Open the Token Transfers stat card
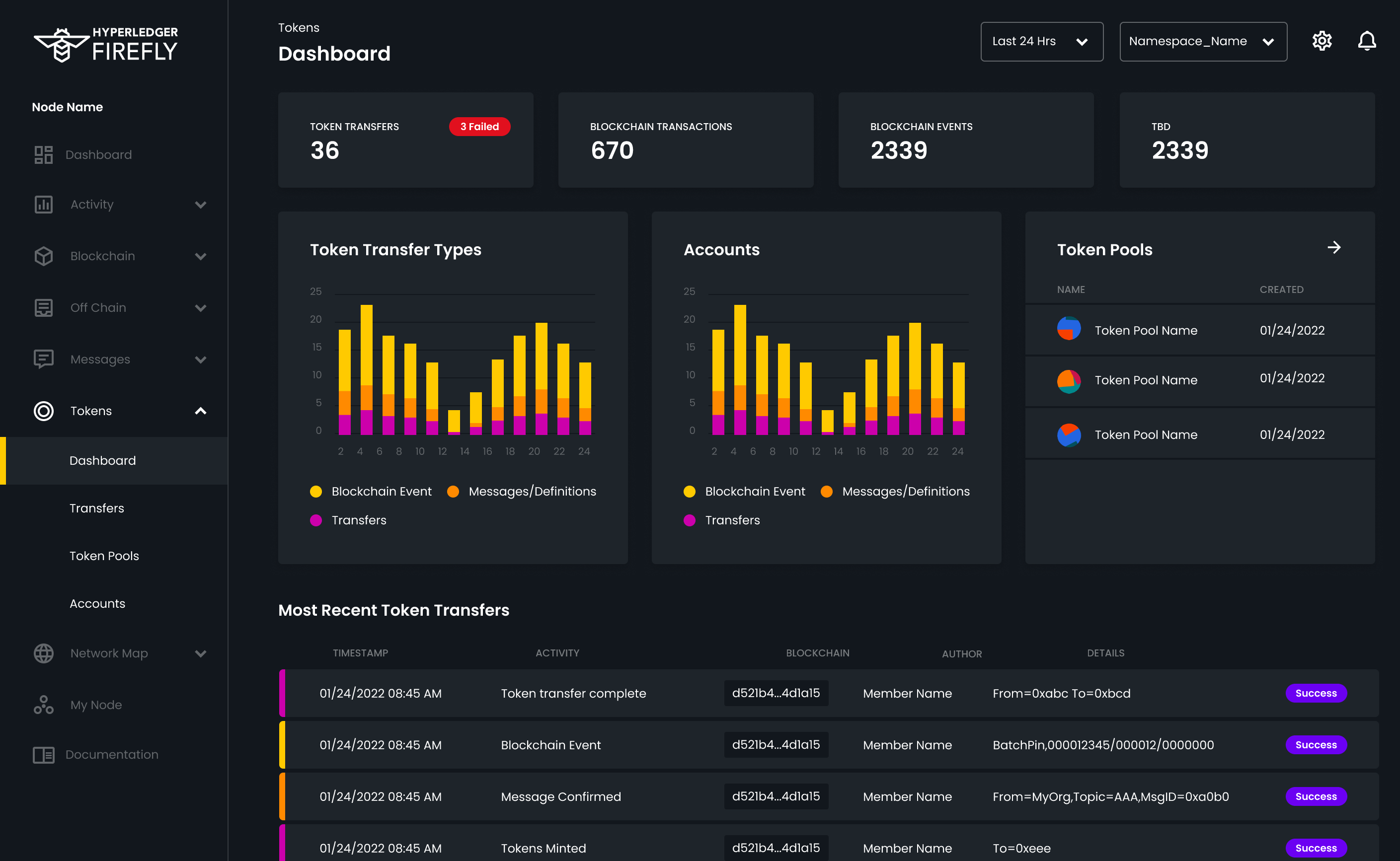The width and height of the screenshot is (1400, 861). (405, 140)
